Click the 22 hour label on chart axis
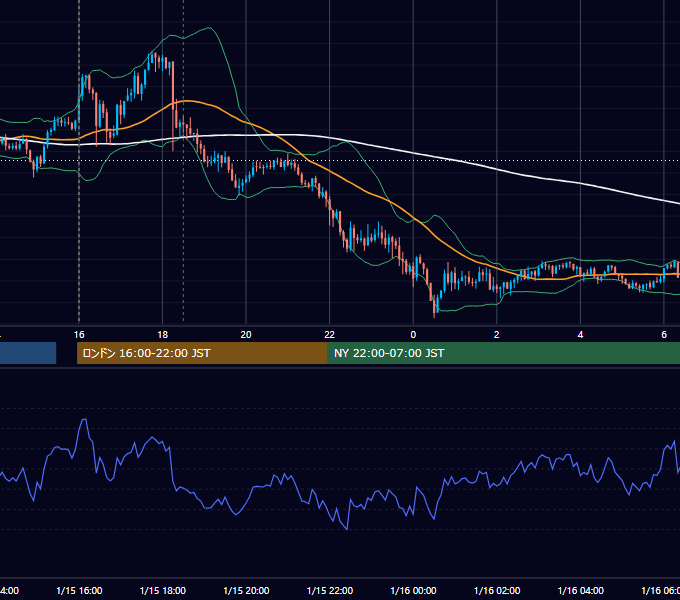The image size is (680, 600). tap(330, 335)
